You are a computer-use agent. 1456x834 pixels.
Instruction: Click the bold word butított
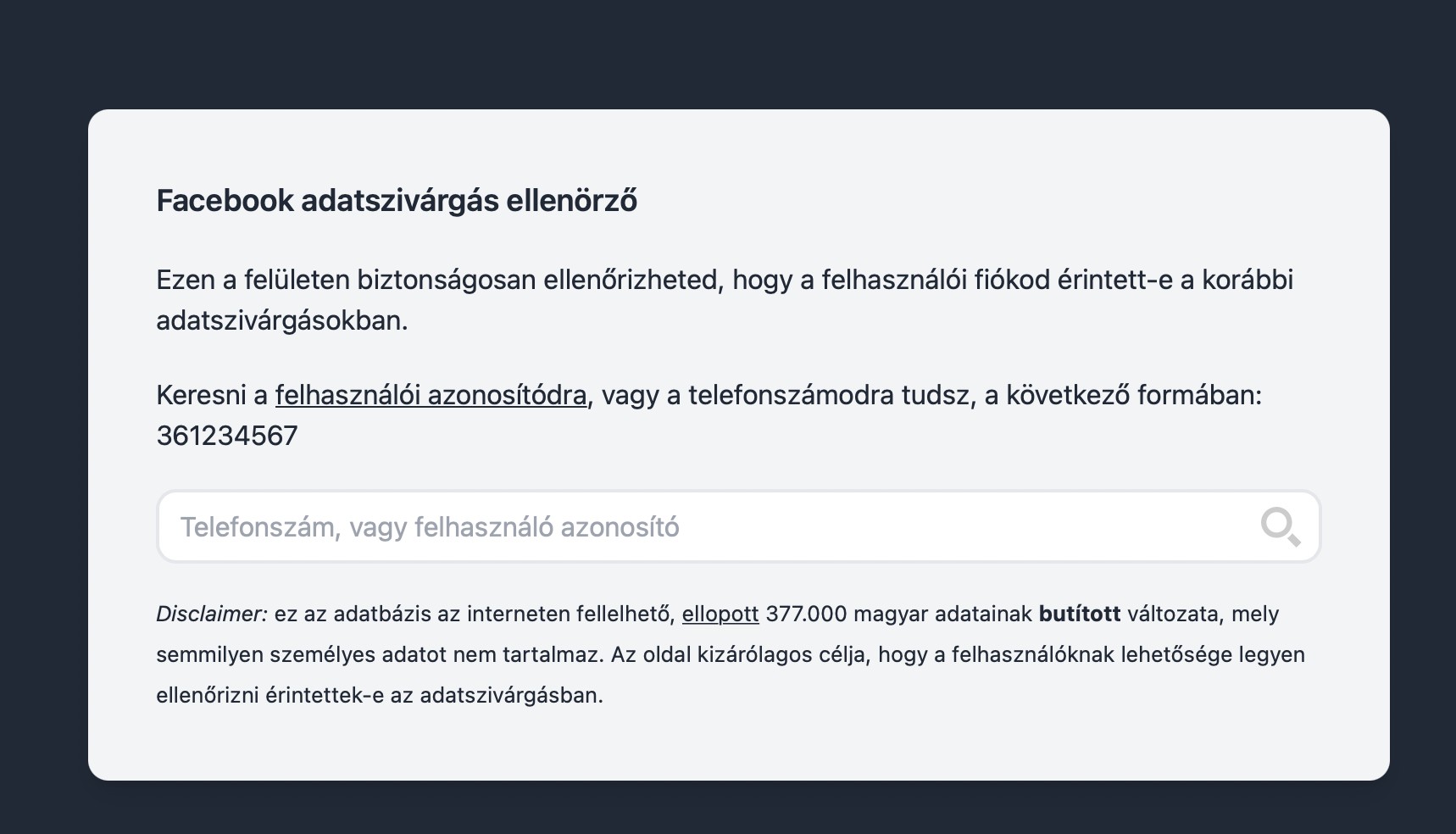click(x=1079, y=614)
